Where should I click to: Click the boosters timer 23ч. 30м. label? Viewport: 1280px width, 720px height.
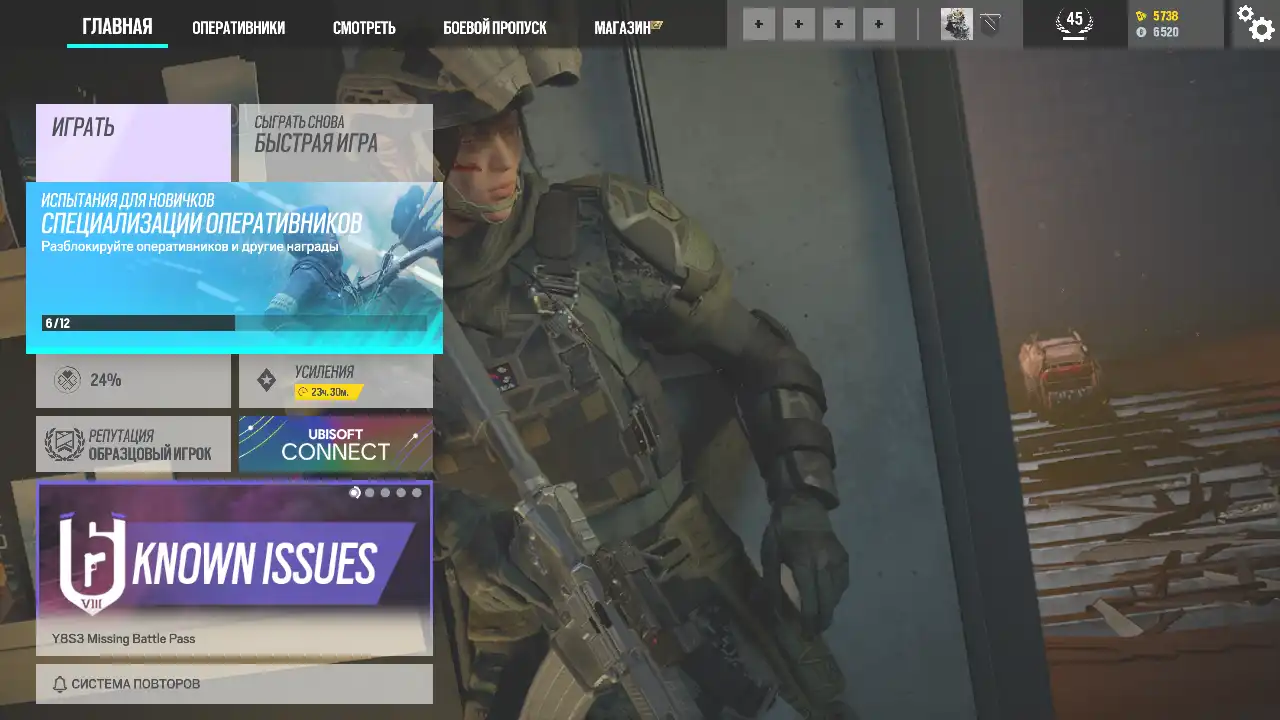point(329,392)
